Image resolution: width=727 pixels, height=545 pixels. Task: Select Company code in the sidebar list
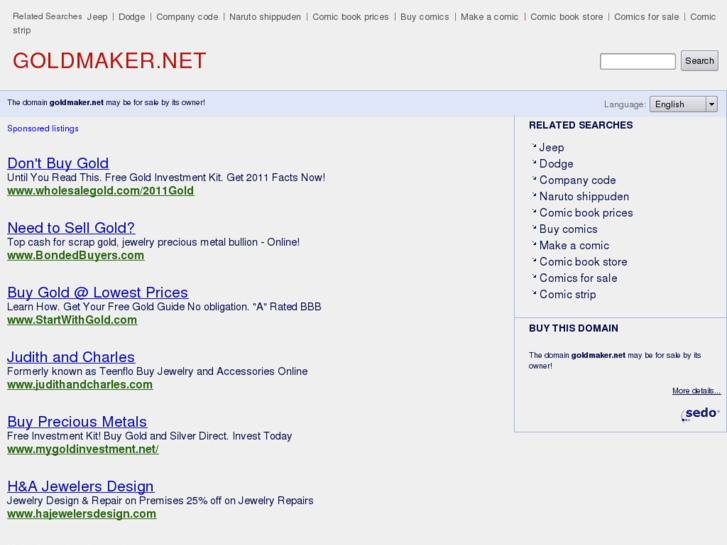click(x=577, y=180)
